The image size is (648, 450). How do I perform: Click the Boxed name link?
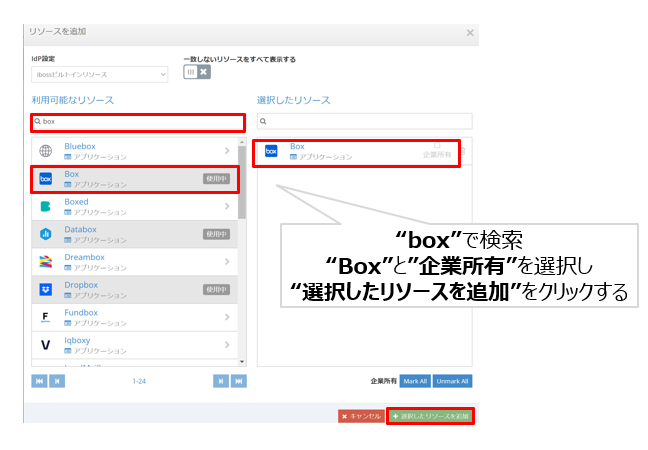76,202
